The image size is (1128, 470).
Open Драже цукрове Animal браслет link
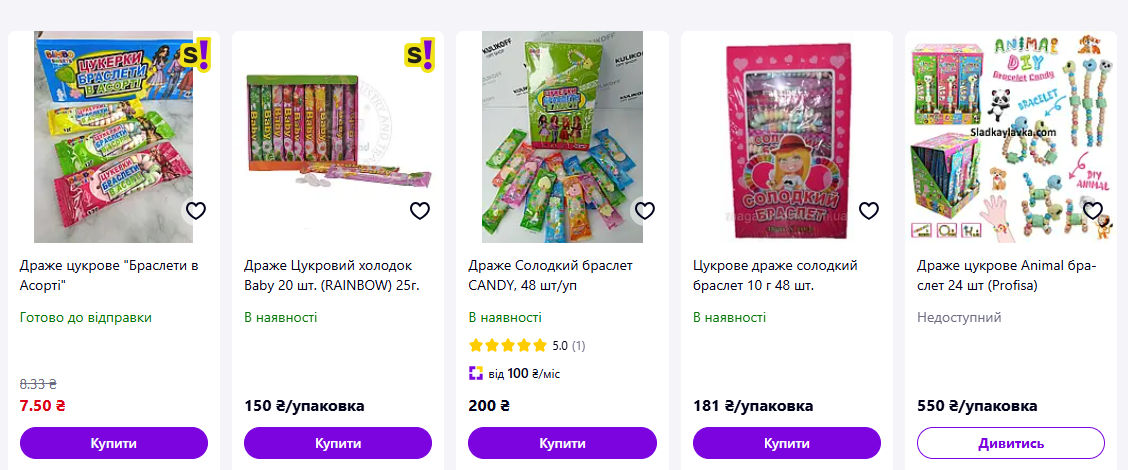(1006, 276)
